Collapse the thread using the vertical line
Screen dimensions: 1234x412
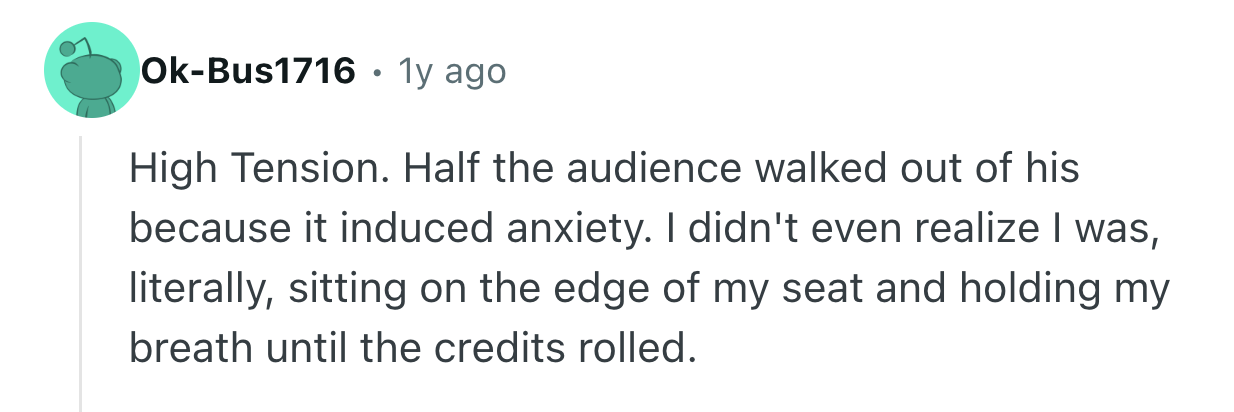click(81, 270)
